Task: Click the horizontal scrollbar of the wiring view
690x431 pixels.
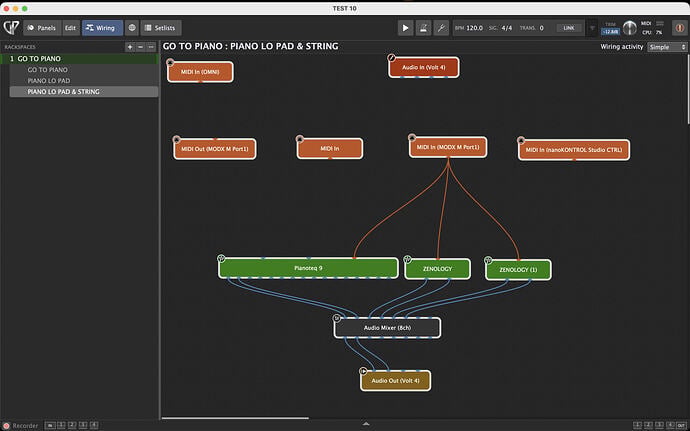Action: tap(235, 418)
